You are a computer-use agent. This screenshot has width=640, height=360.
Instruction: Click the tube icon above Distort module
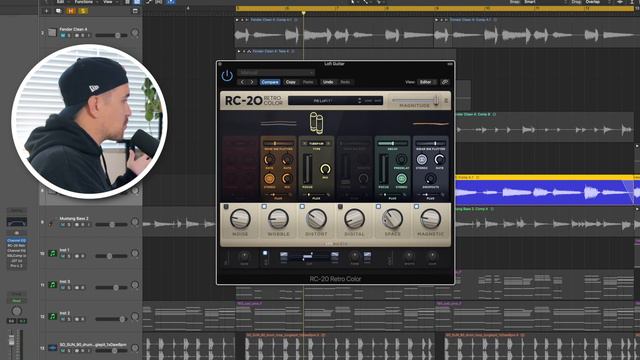pyautogui.click(x=316, y=122)
